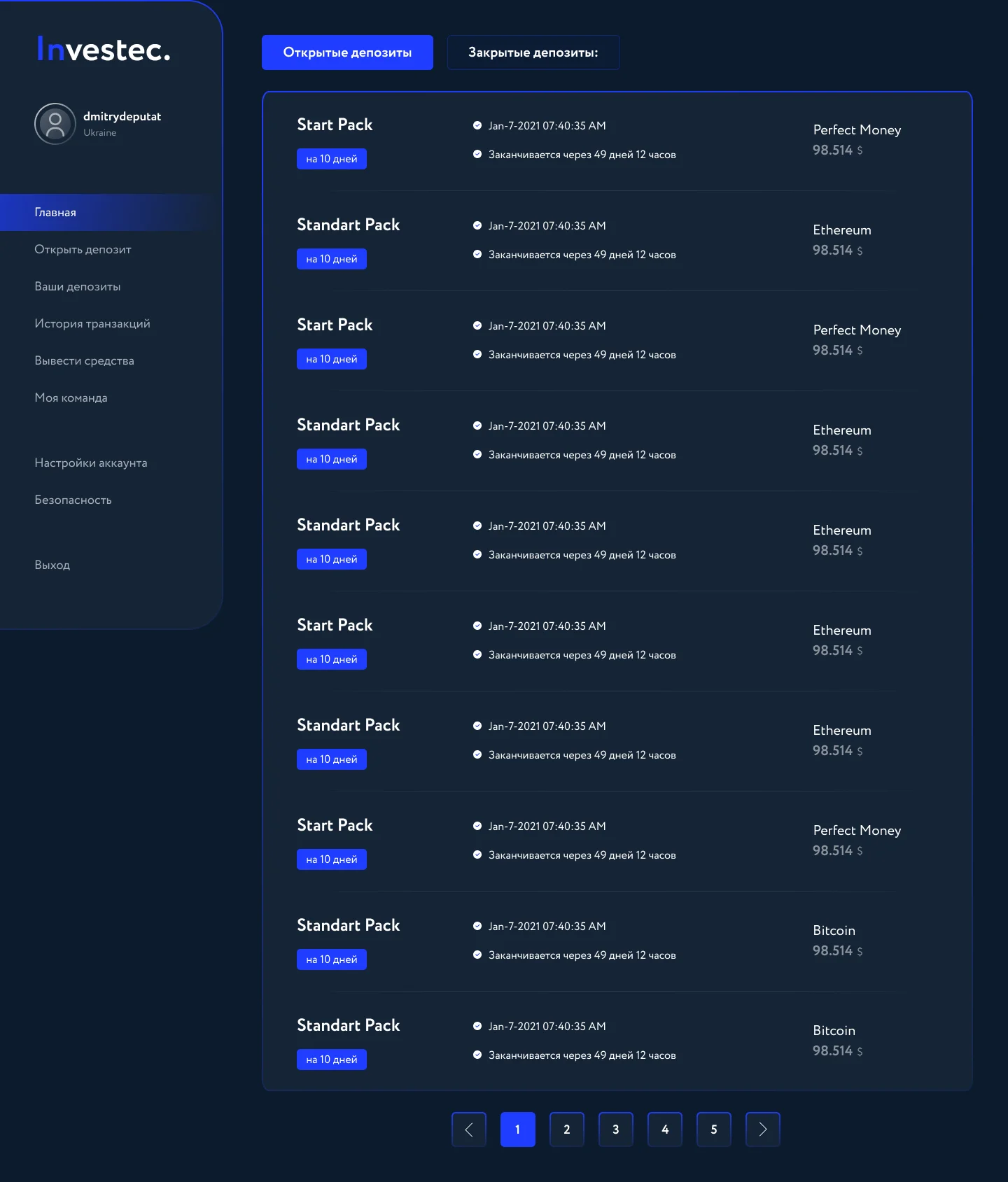Screen dimensions: 1008x1182
Task: Open Главная in the sidebar
Action: [x=55, y=212]
